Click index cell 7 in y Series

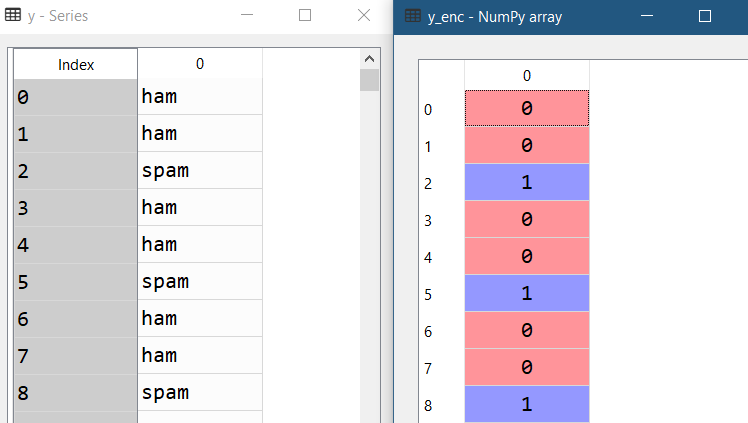coord(76,356)
